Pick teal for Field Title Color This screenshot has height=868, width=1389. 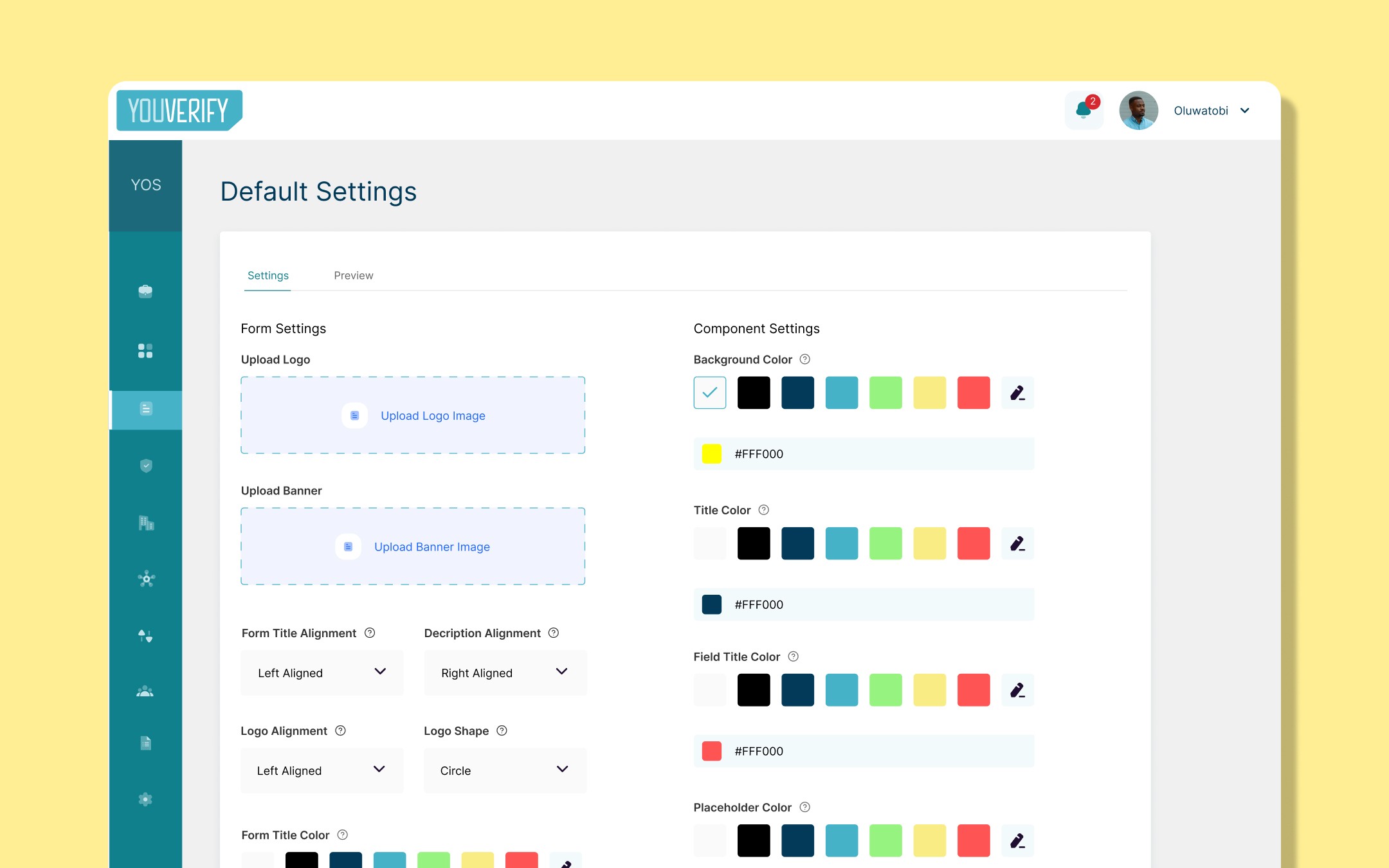point(842,690)
